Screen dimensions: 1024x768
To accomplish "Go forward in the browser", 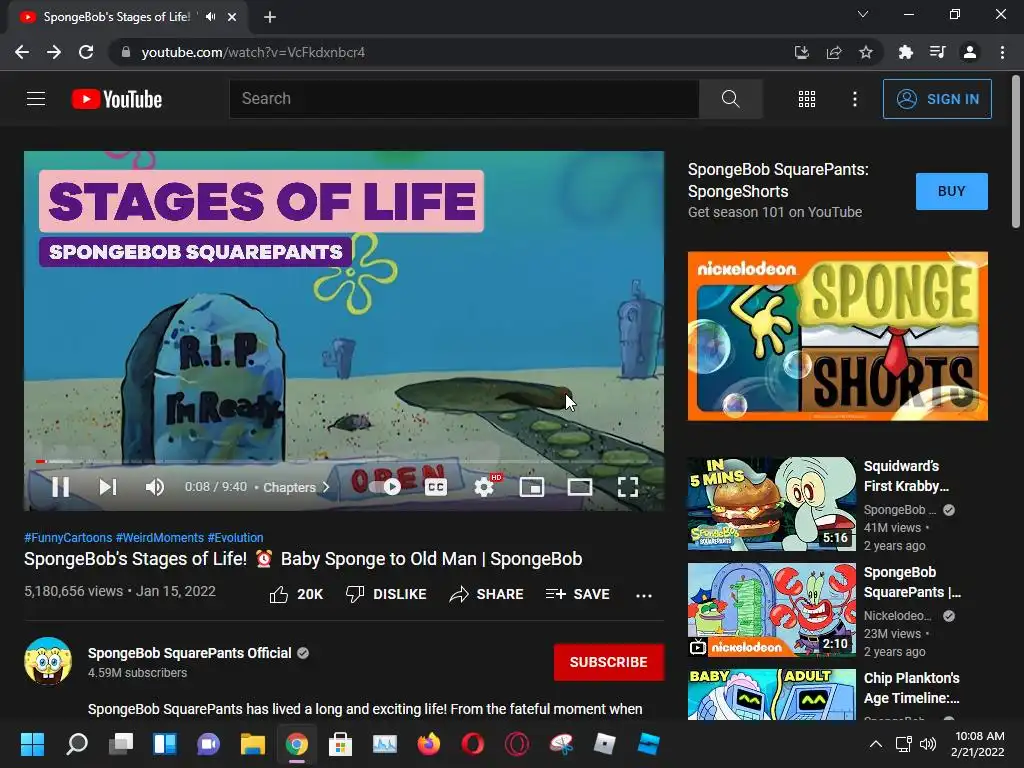I will coord(54,52).
